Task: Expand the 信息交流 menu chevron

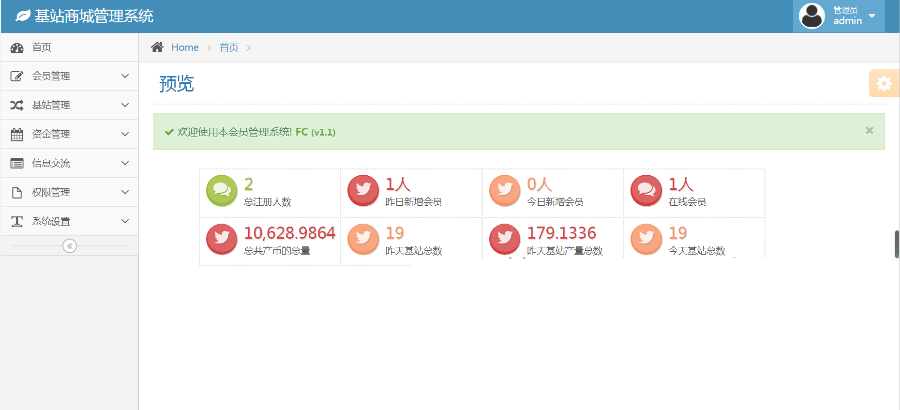Action: (125, 163)
